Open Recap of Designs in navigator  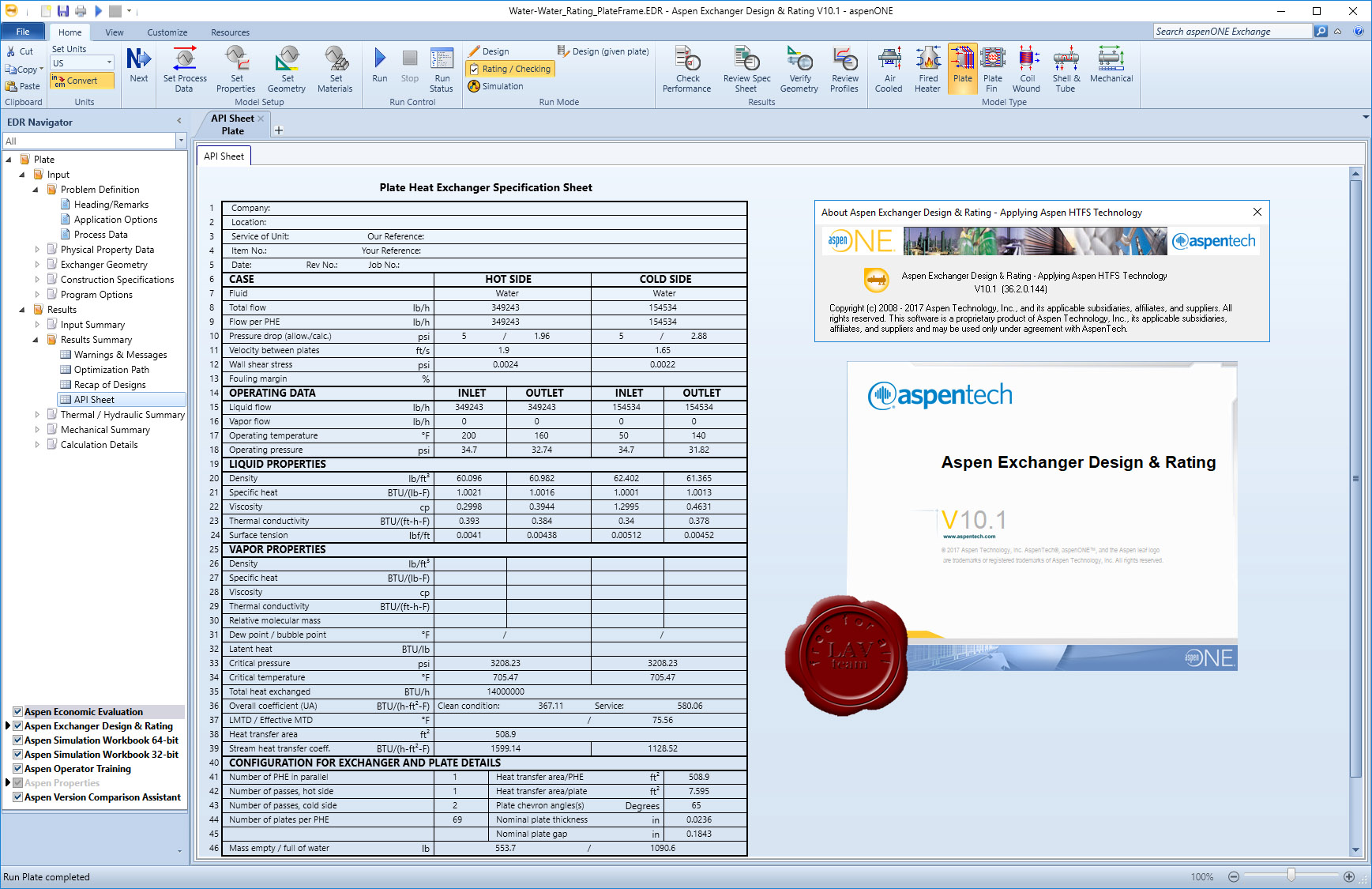110,385
